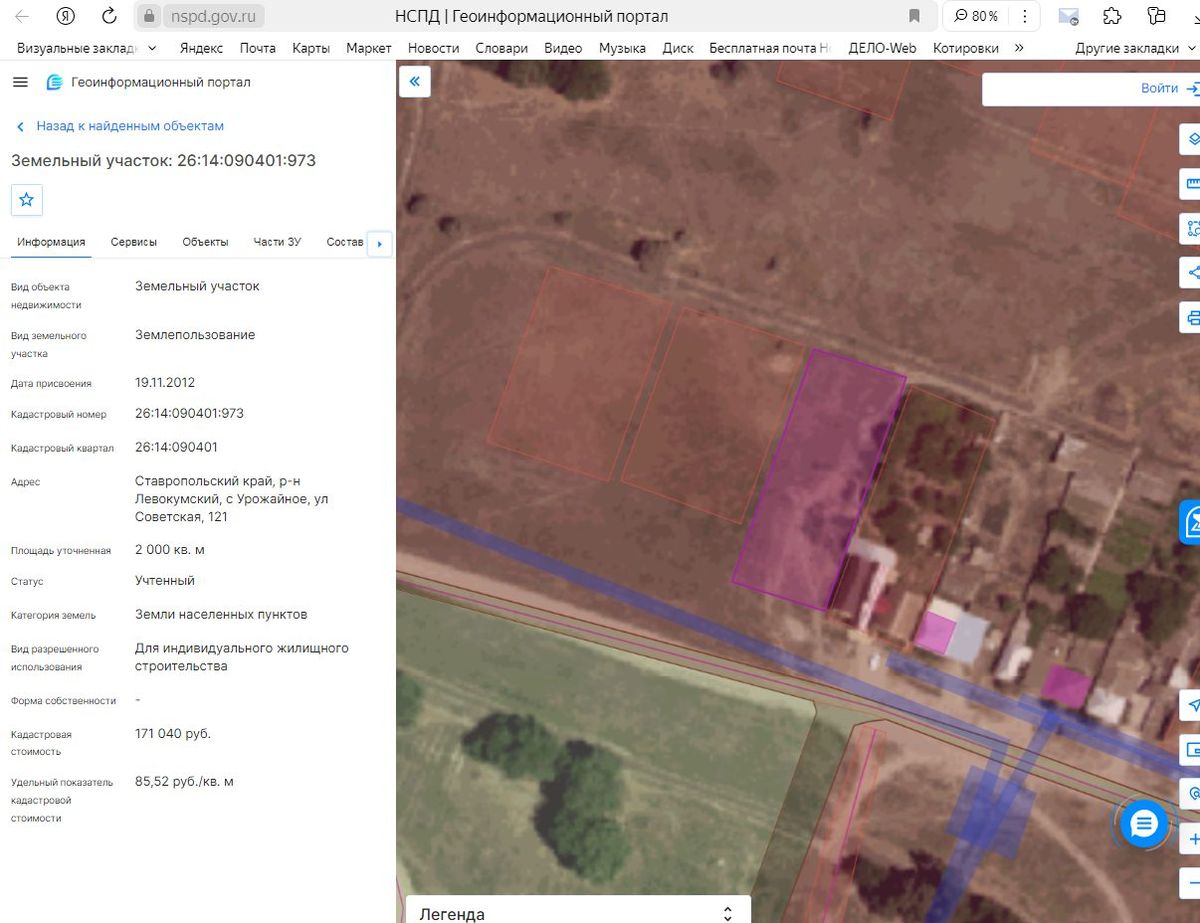1200x923 pixels.
Task: Go back to the previous browser page
Action: click(x=22, y=16)
